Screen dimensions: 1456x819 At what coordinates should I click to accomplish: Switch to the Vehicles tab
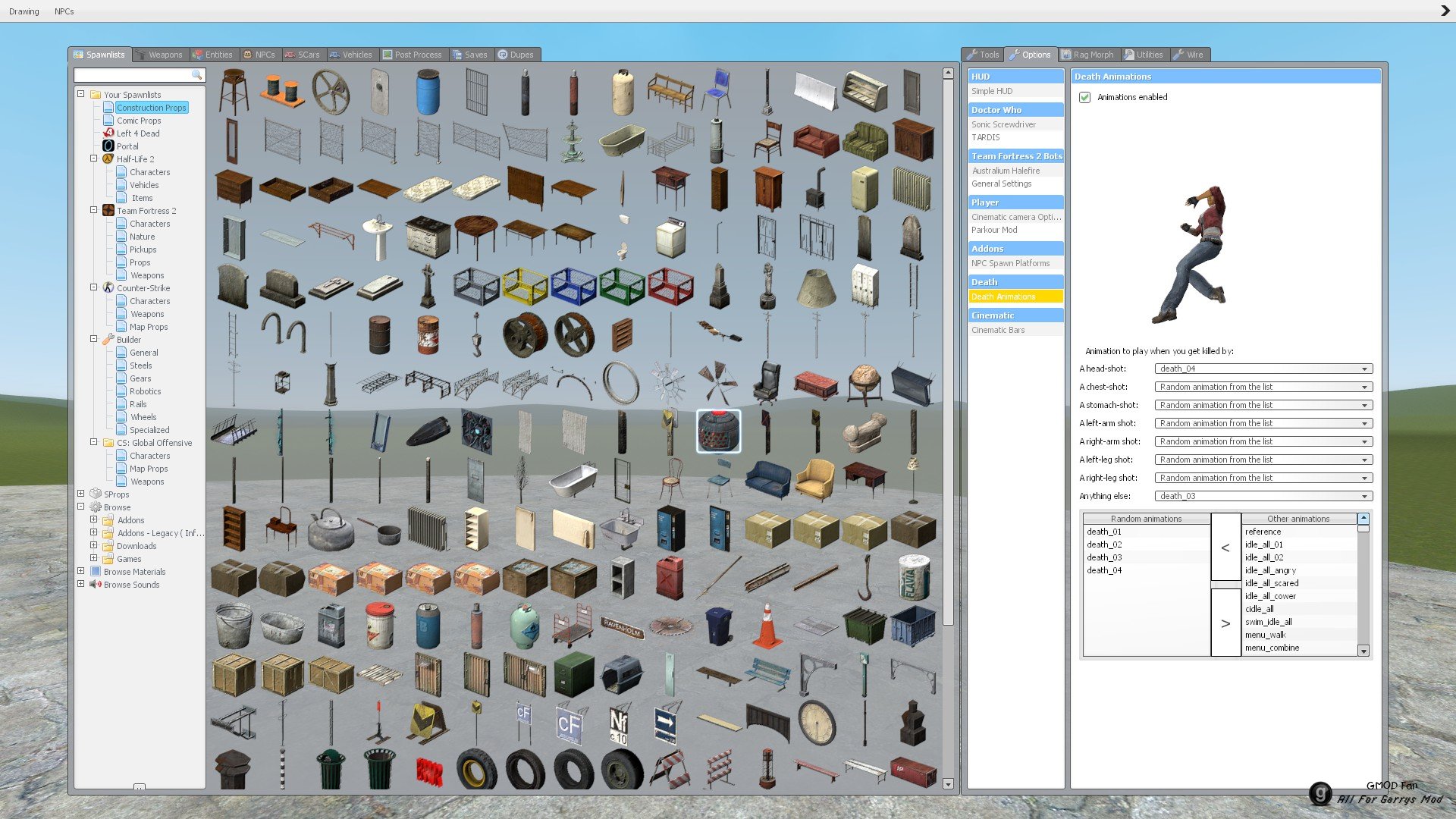click(x=351, y=55)
